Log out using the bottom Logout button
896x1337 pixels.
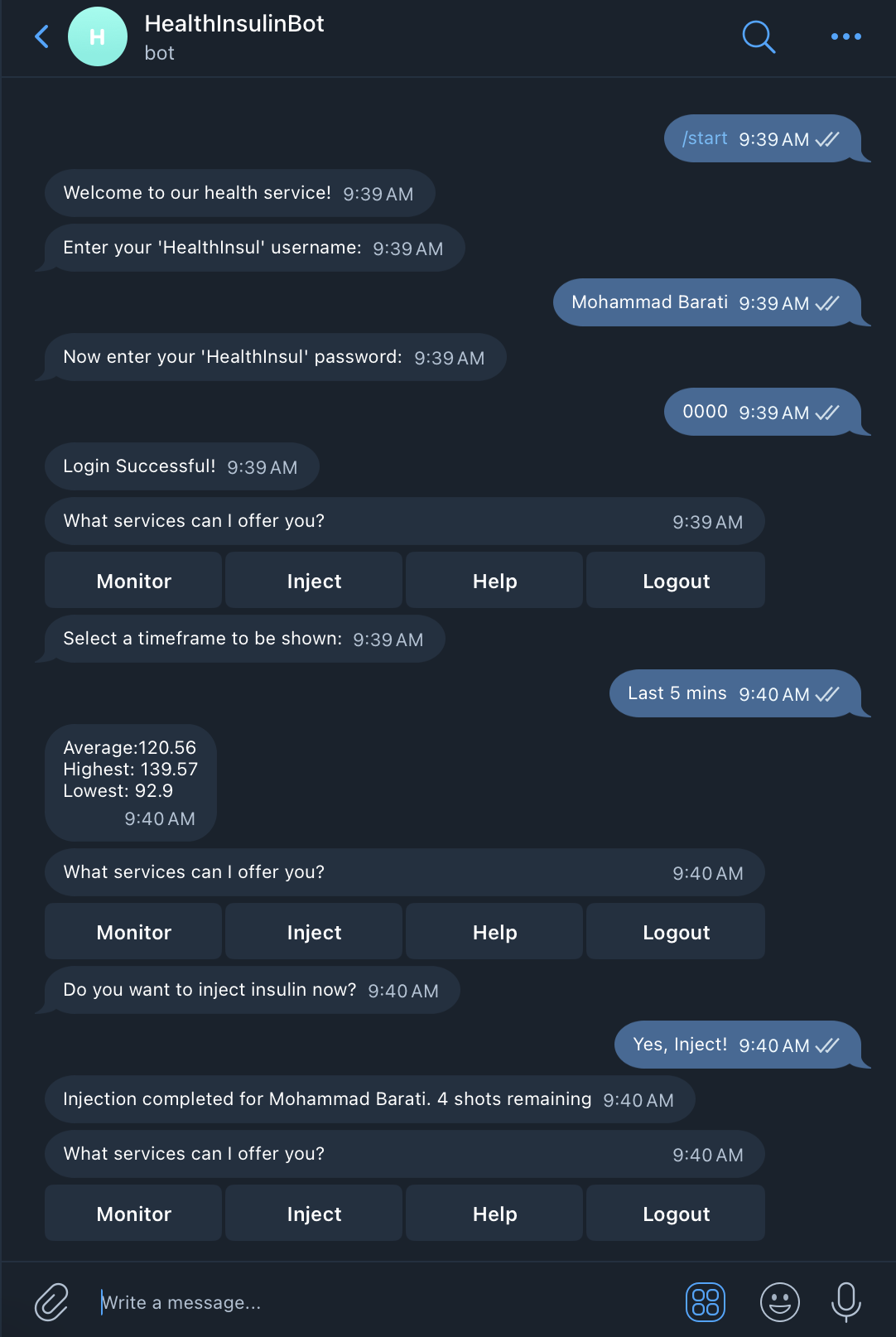(x=675, y=1213)
